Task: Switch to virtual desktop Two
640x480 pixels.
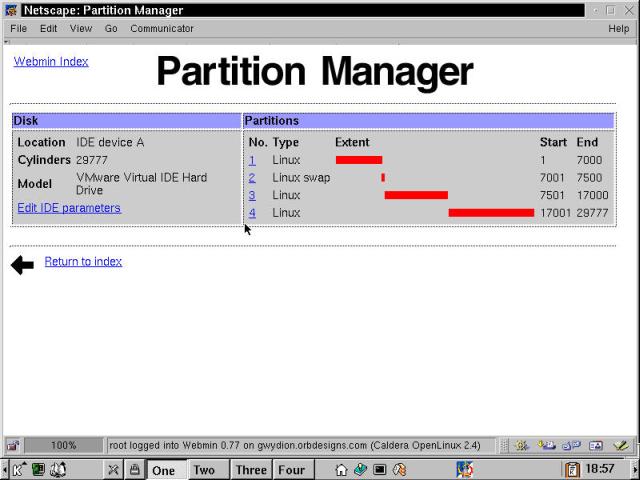Action: pos(204,469)
